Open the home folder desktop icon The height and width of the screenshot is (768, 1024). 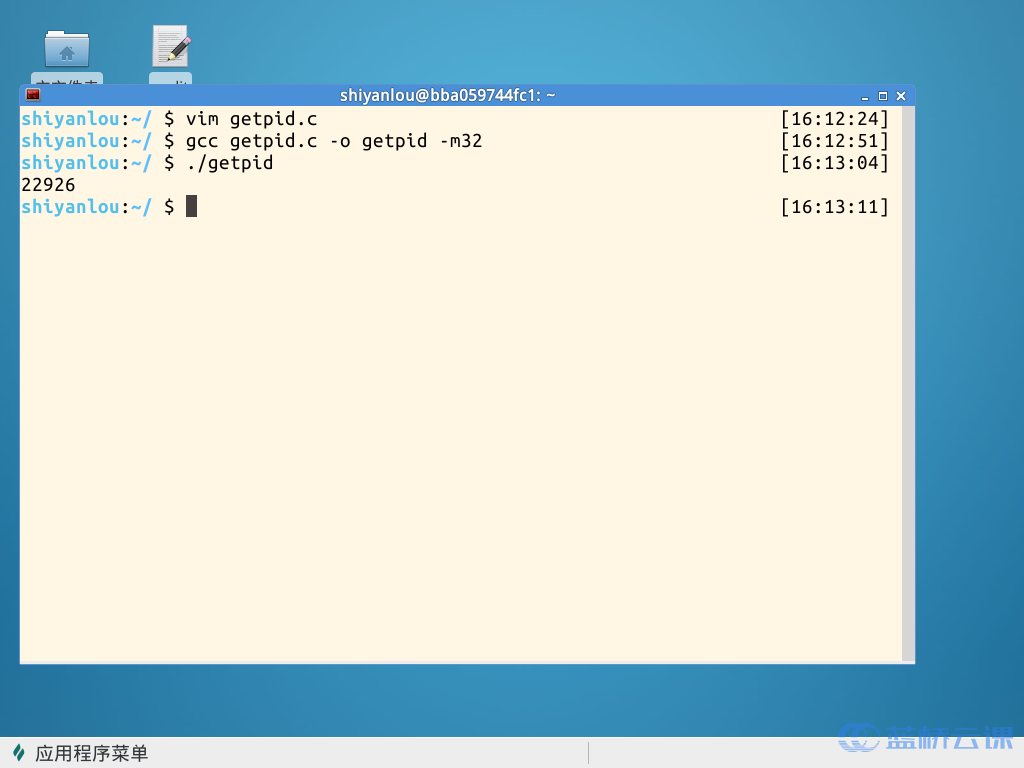pyautogui.click(x=67, y=48)
